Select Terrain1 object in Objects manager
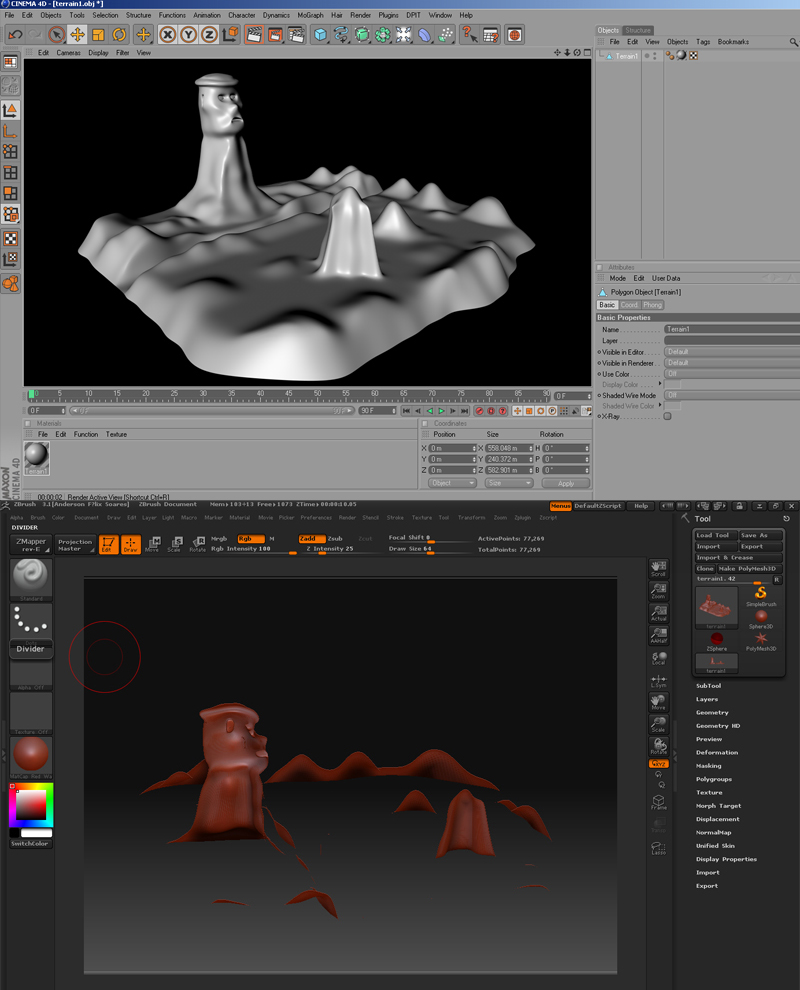The width and height of the screenshot is (800, 990). (x=626, y=56)
